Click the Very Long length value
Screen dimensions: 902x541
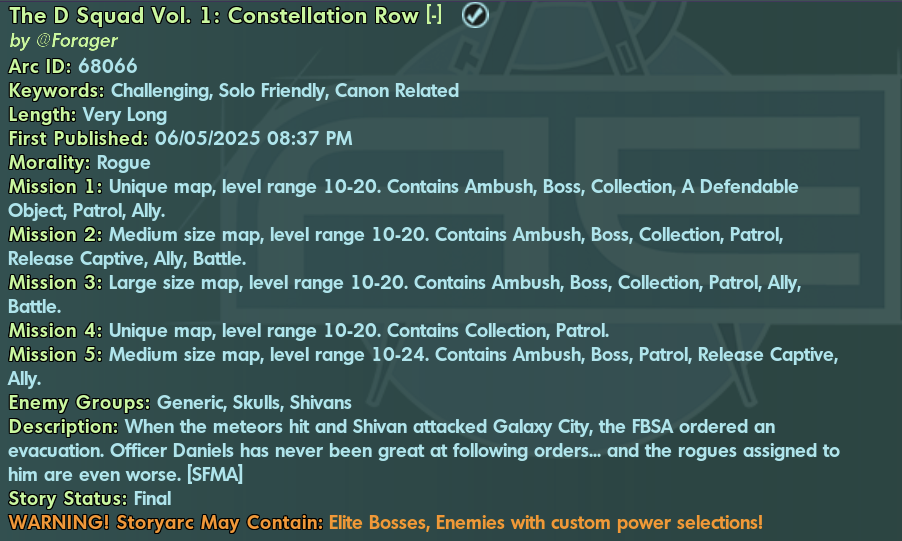[125, 115]
